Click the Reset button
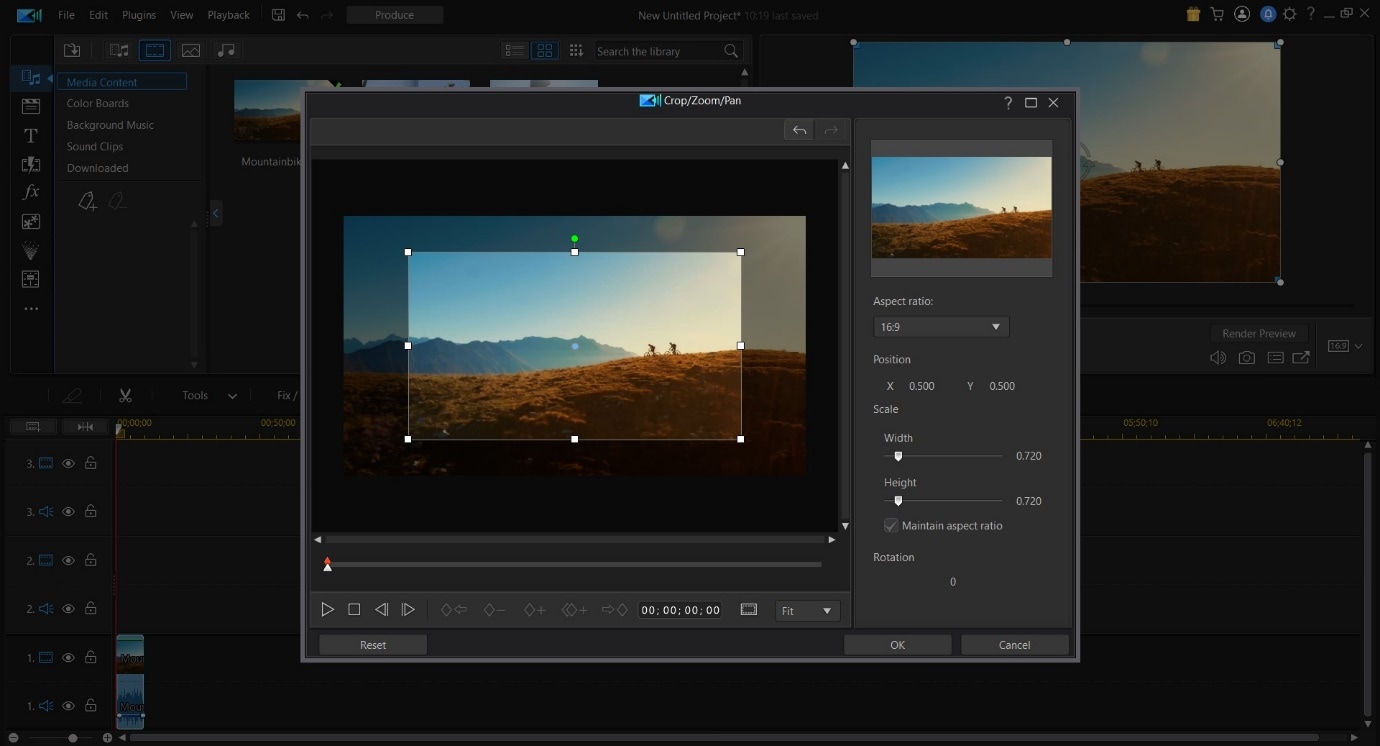 pos(373,645)
